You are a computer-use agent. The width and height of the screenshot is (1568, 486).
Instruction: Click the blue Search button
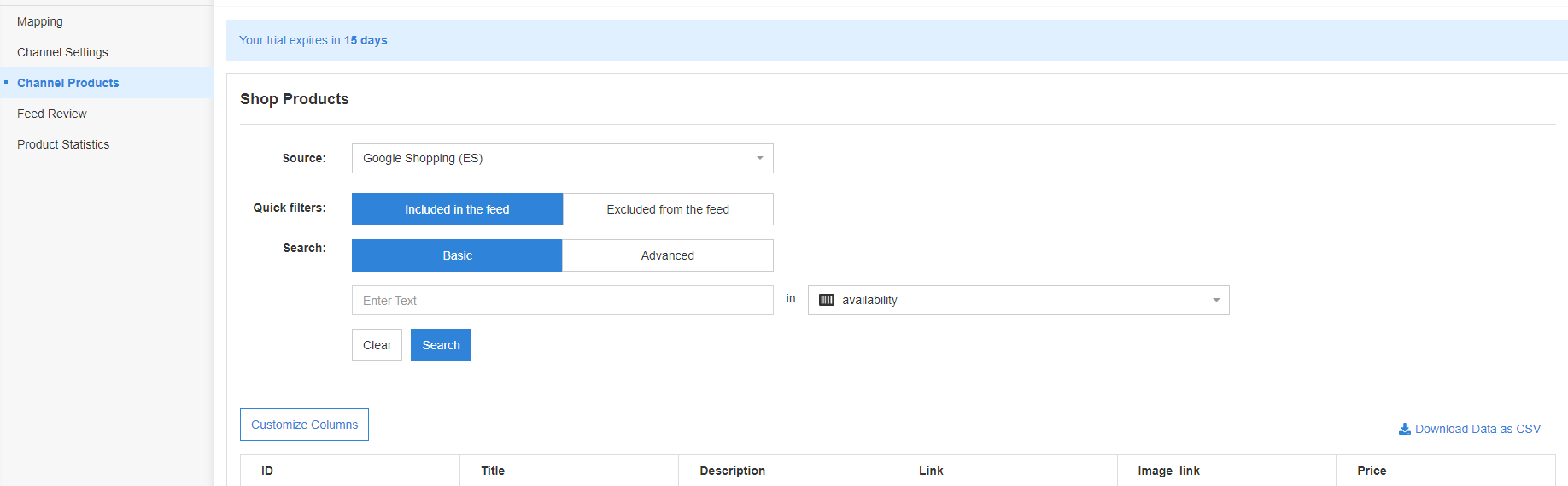tap(441, 345)
